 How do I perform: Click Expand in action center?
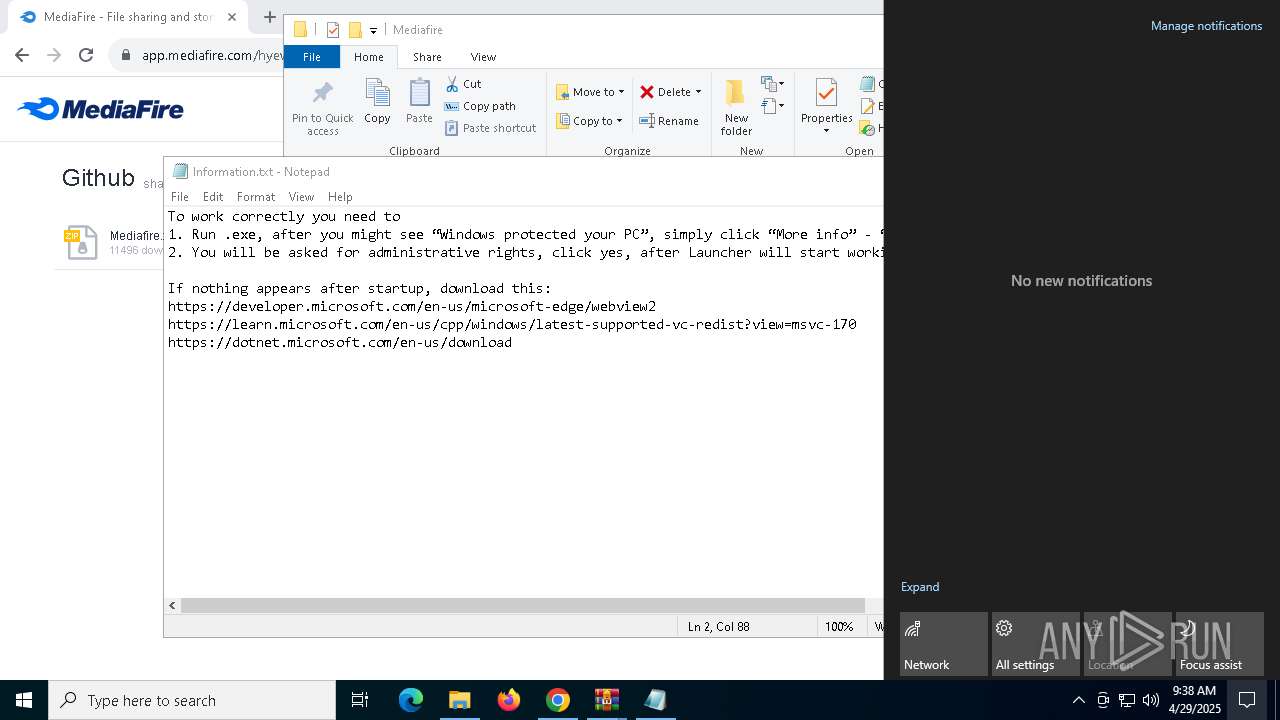point(920,587)
